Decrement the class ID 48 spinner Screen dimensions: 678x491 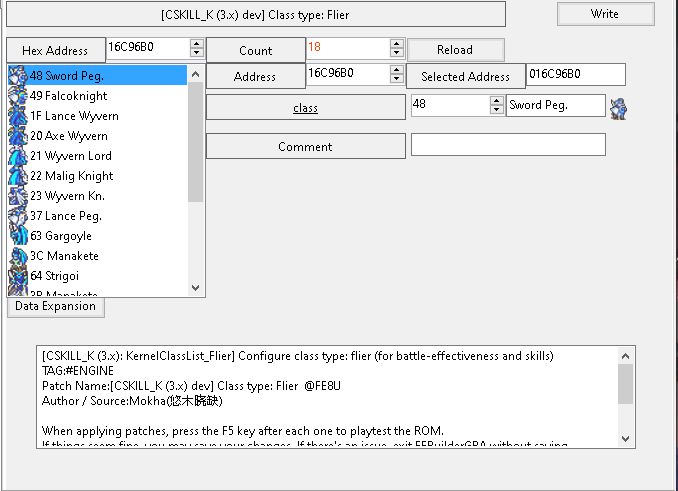click(x=497, y=109)
